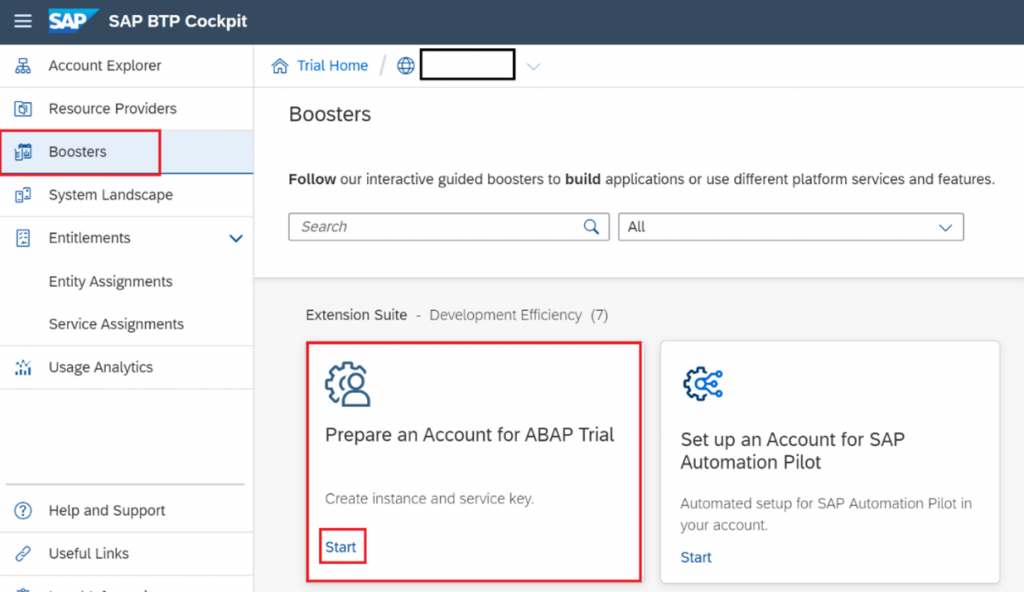Click the Trial Home house icon
The height and width of the screenshot is (592, 1024).
280,65
